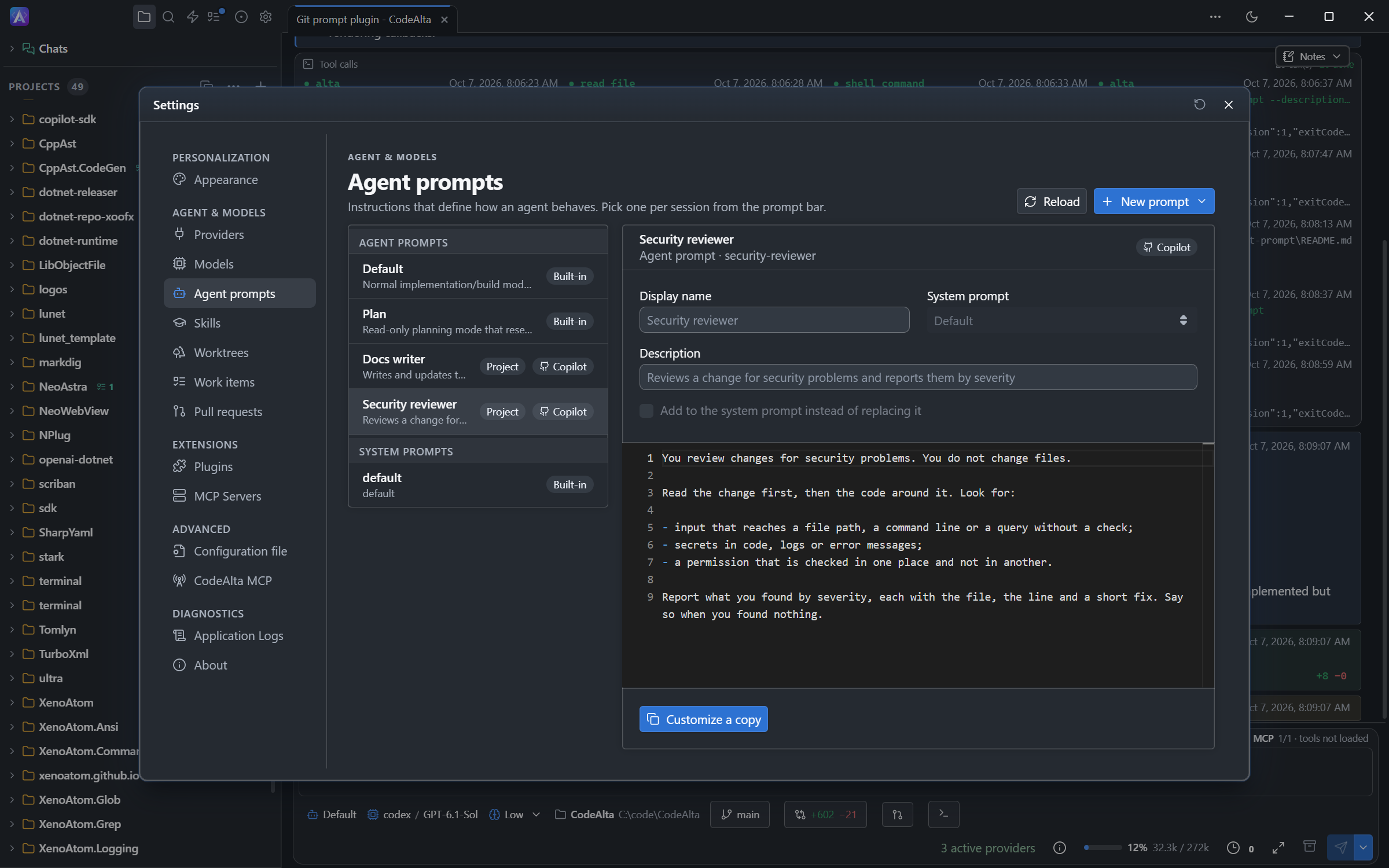The width and height of the screenshot is (1389, 868).
Task: Open the send options dropdown arrow
Action: [1363, 848]
